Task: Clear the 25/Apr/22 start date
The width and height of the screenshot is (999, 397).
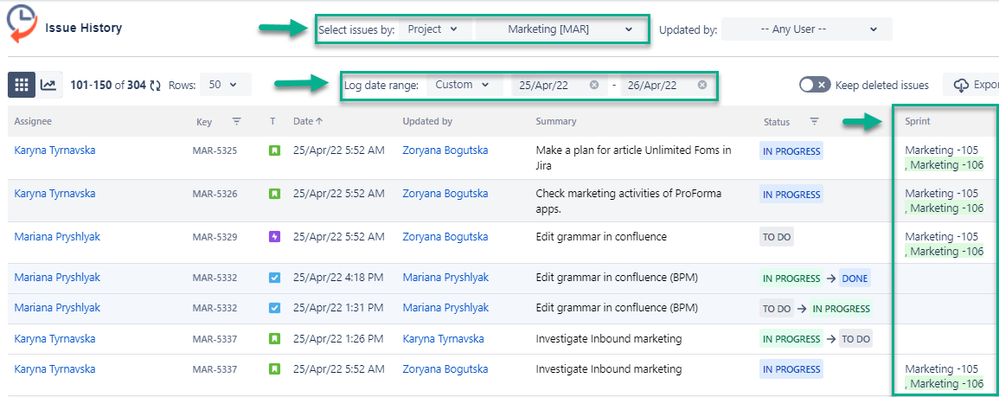Action: pyautogui.click(x=594, y=85)
